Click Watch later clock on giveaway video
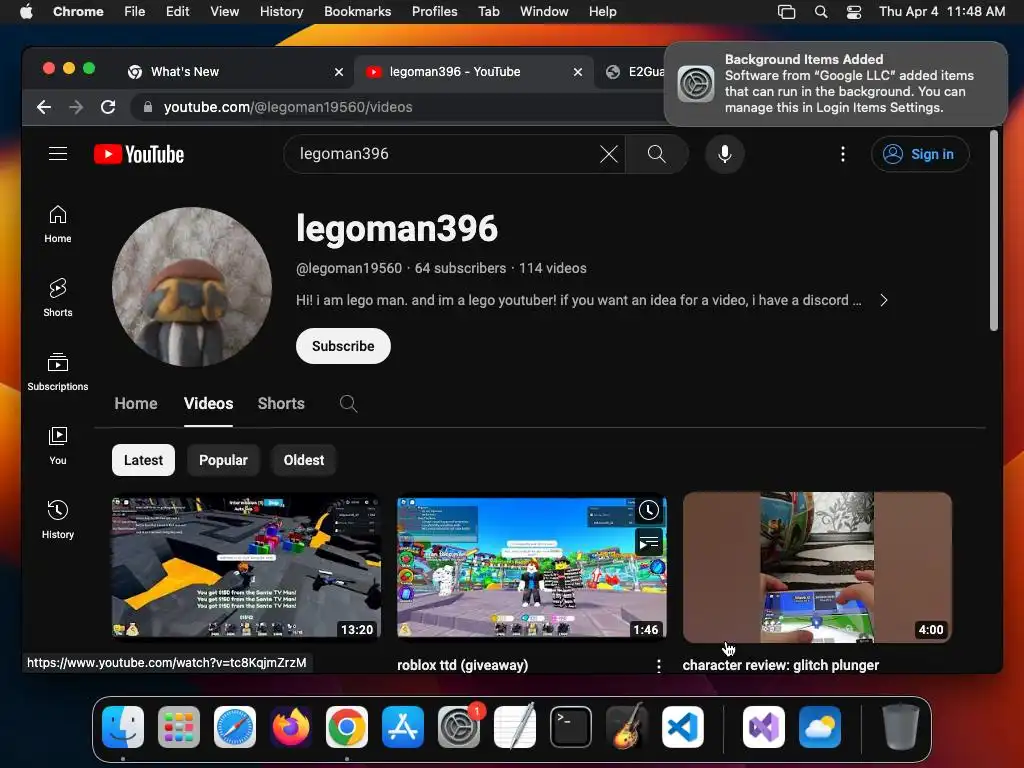 coord(648,510)
